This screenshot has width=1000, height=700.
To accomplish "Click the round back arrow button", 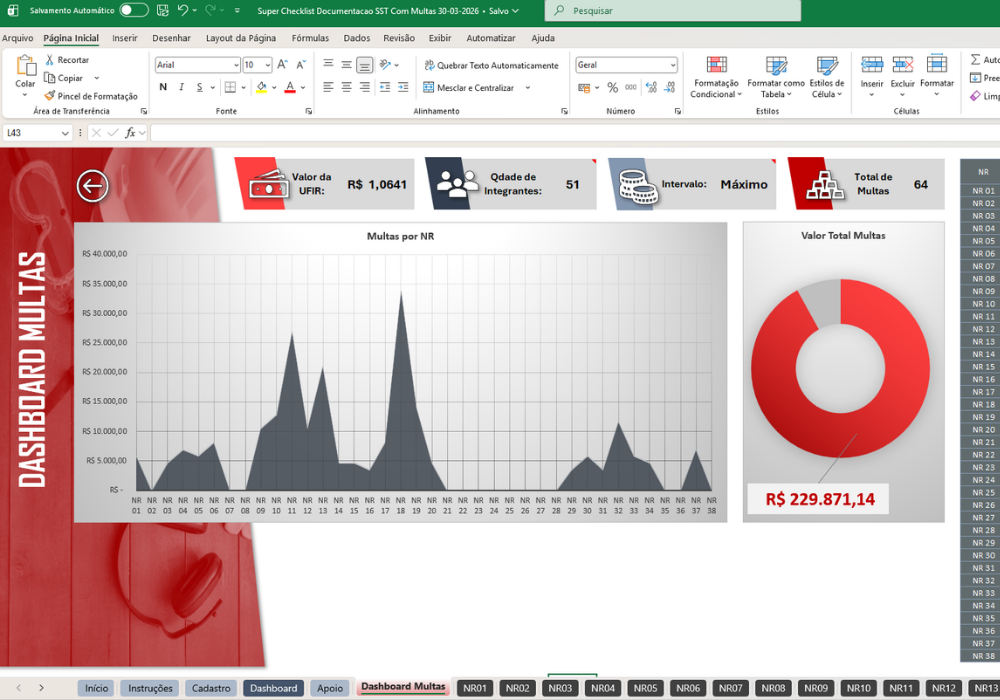I will click(92, 186).
